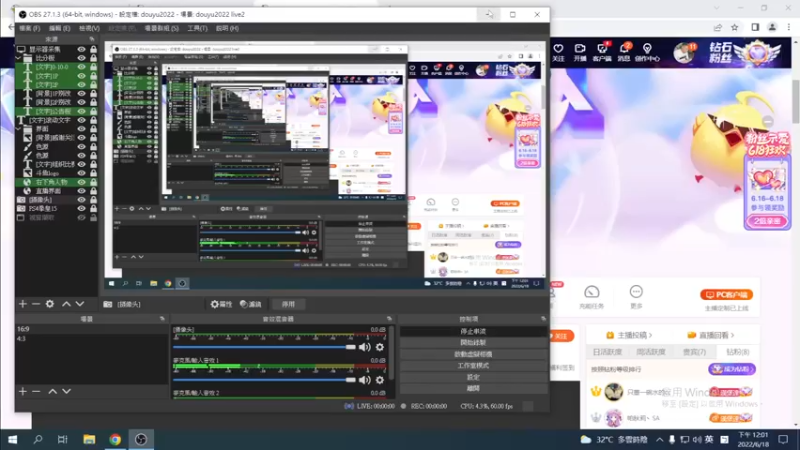This screenshot has width=800, height=450.
Task: Click 停用 deactivate button
Action: pyautogui.click(x=288, y=304)
